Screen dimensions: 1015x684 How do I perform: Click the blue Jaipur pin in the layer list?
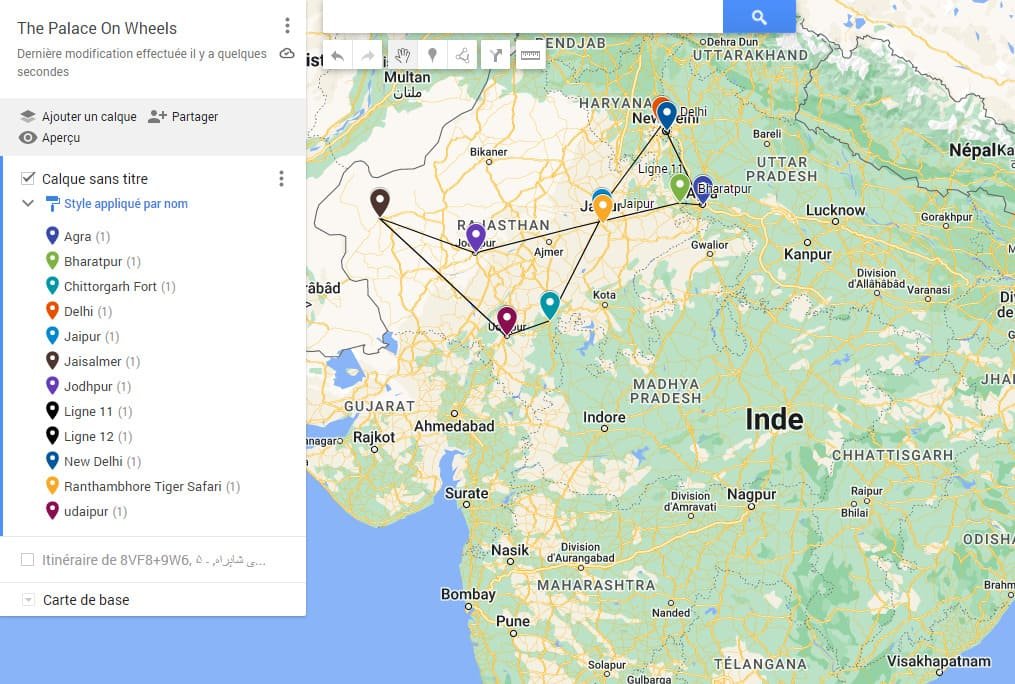click(52, 336)
